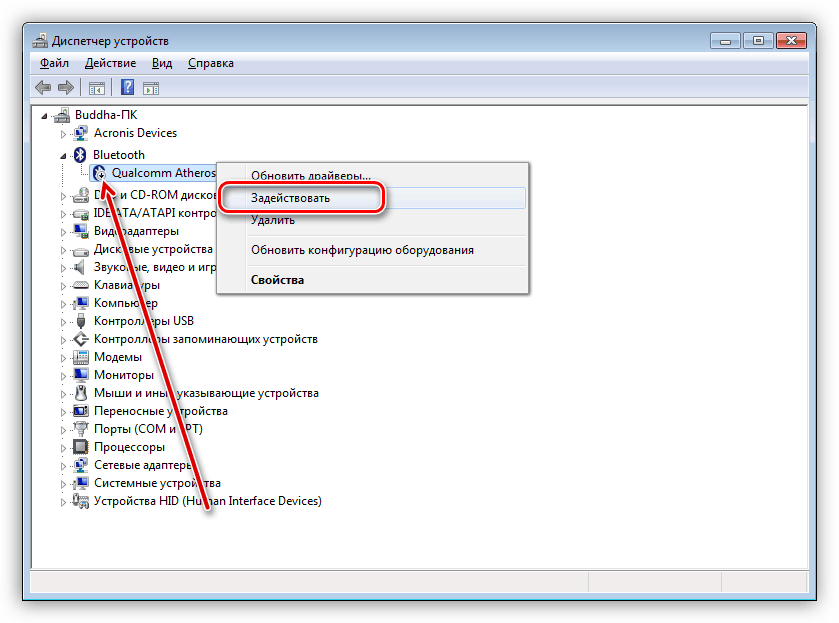Image resolution: width=839 pixels, height=623 pixels.
Task: Click the mouse devices icon
Action: coord(81,393)
